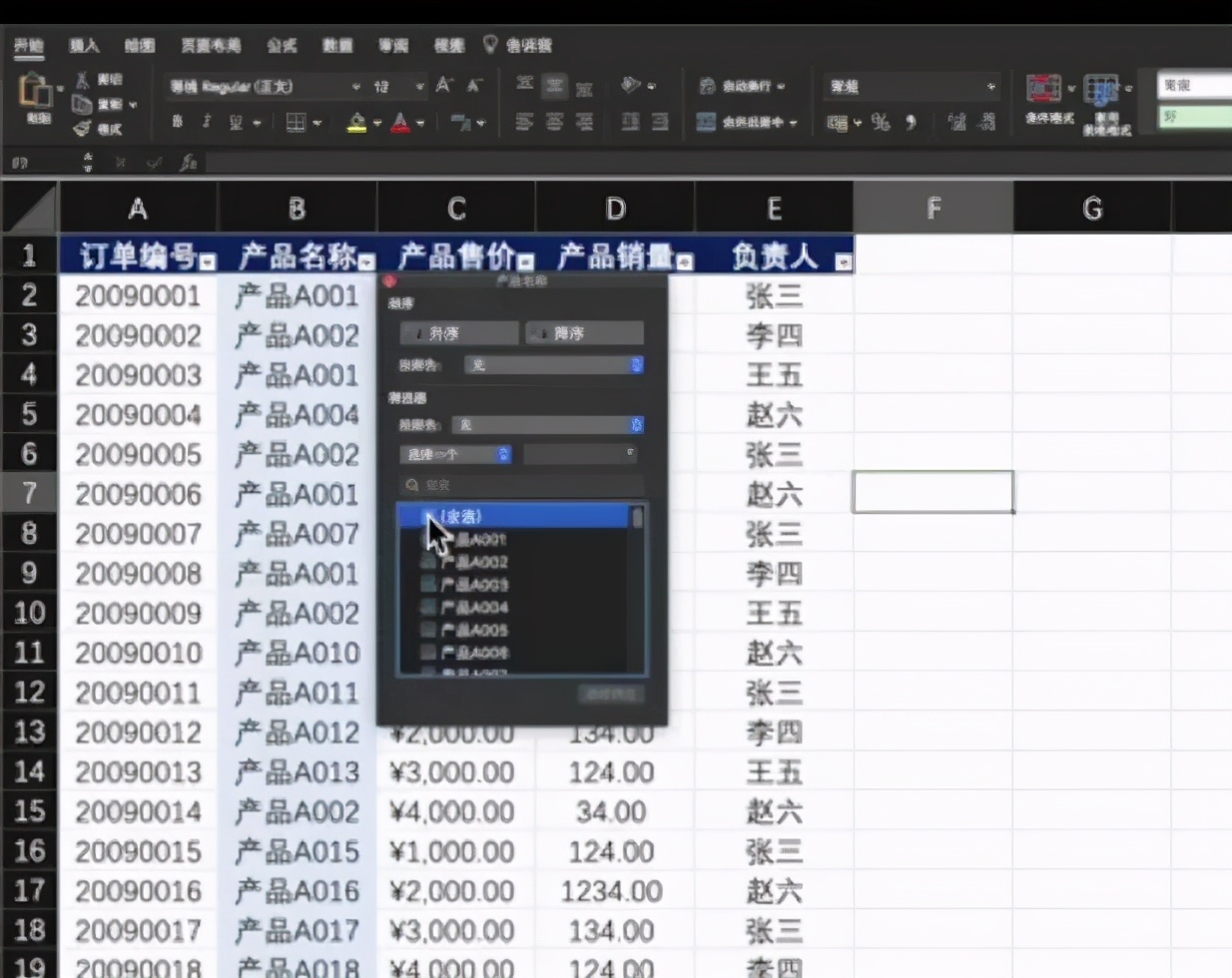Open the 插入 ribbon tab
The width and height of the screenshot is (1232, 978).
(x=84, y=45)
